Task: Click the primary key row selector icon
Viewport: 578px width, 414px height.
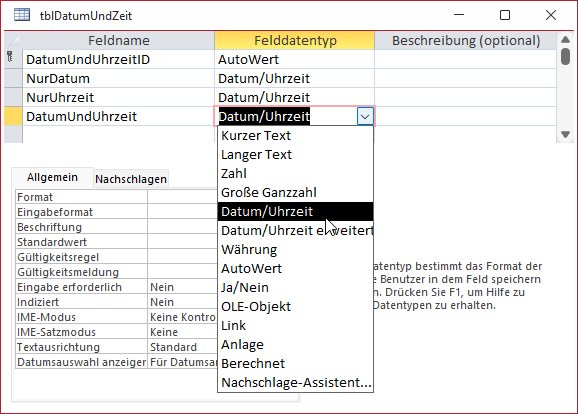Action: tap(10, 57)
